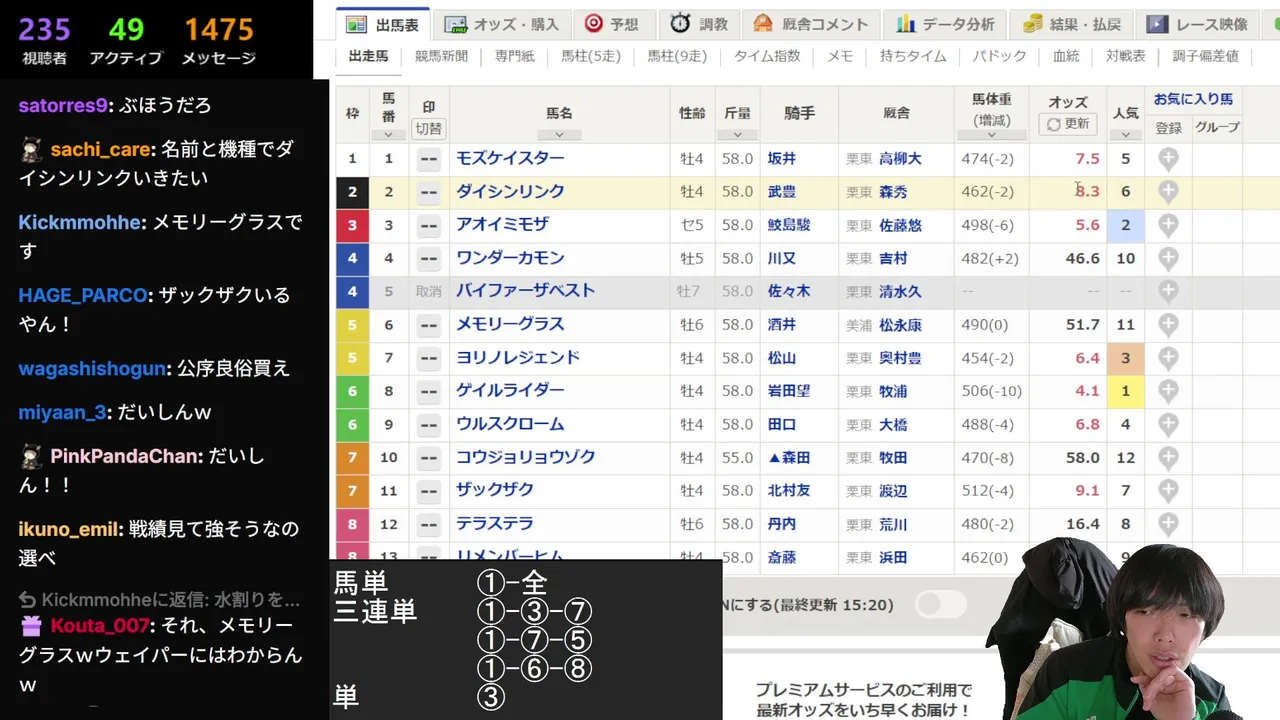This screenshot has width=1280, height=720.
Task: Select the 調子偏差値 sub-tab
Action: [x=1205, y=56]
